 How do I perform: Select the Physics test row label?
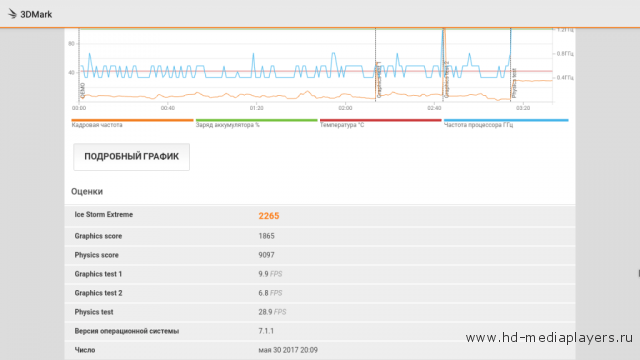(93, 312)
